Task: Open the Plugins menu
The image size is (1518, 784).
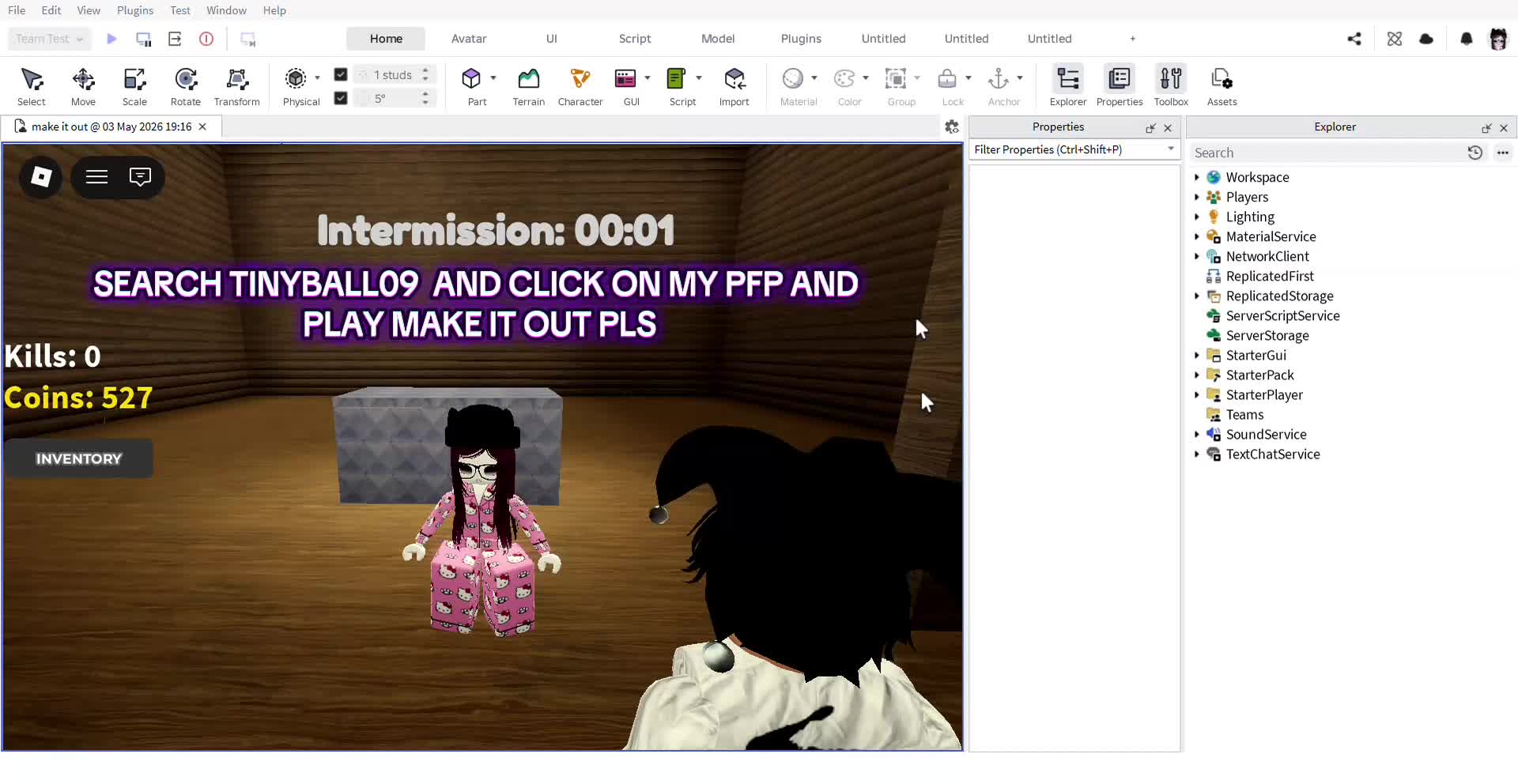Action: coord(135,10)
